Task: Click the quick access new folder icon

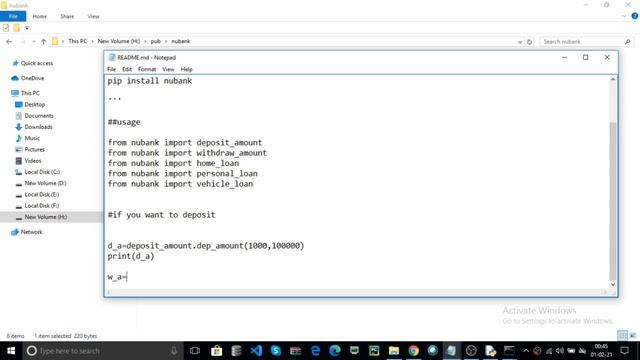Action: [16, 28]
